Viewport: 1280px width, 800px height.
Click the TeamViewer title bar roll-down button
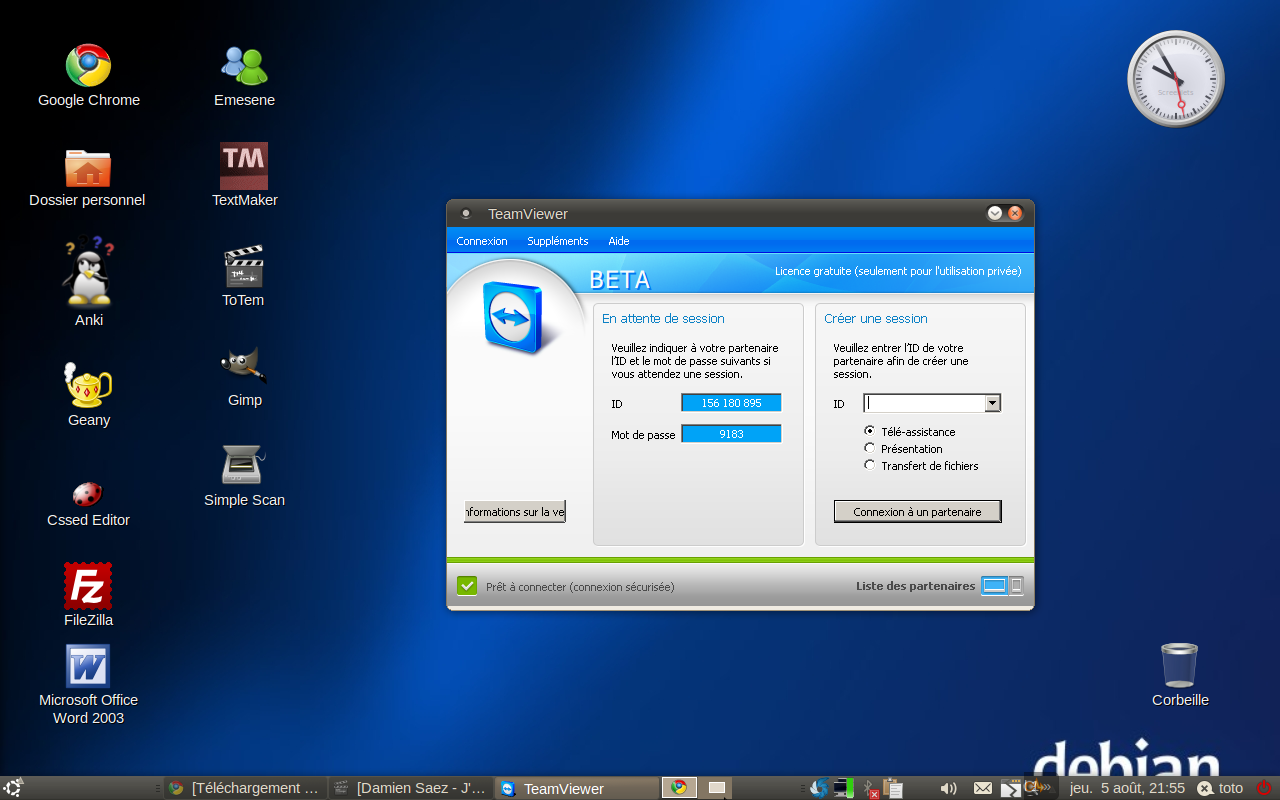[995, 213]
